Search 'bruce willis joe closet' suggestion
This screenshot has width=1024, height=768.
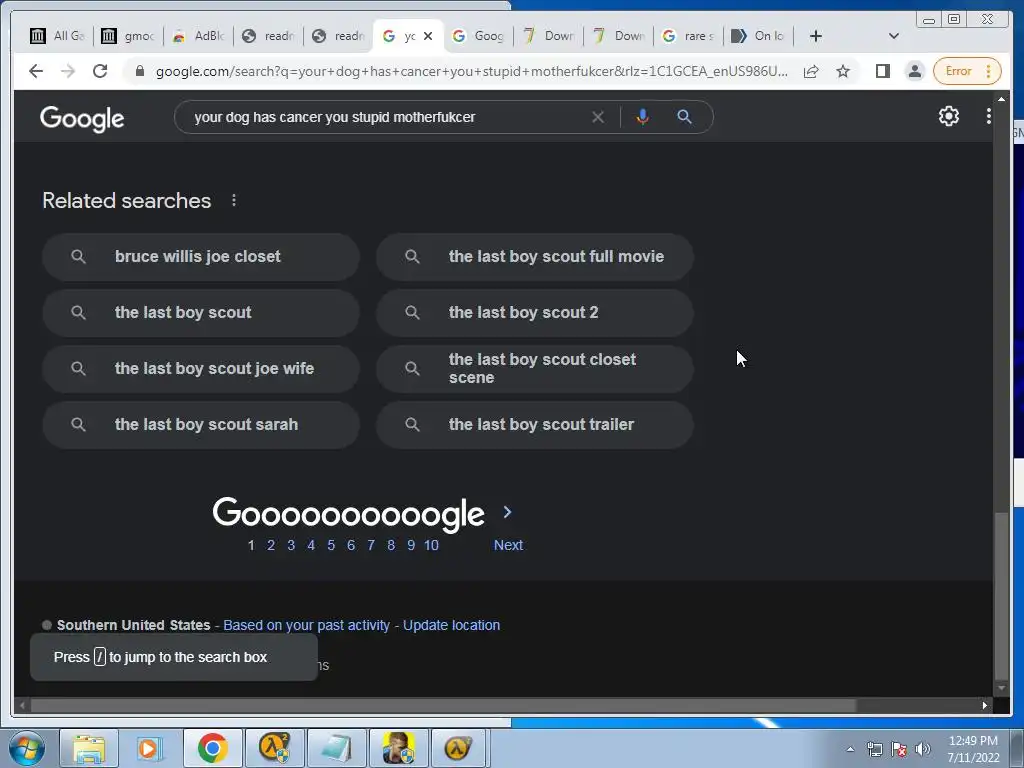coord(201,257)
